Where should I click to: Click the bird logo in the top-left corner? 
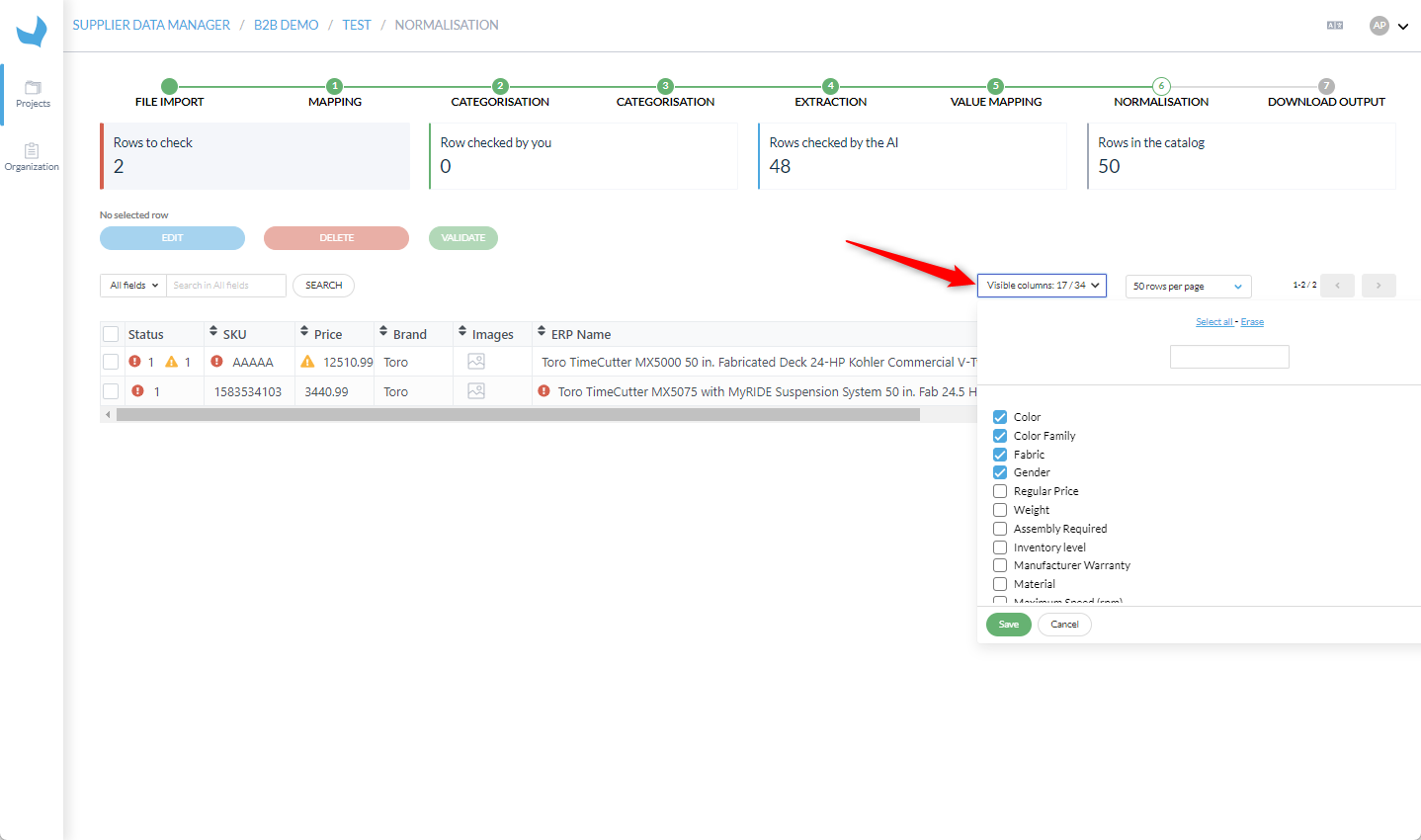click(32, 31)
